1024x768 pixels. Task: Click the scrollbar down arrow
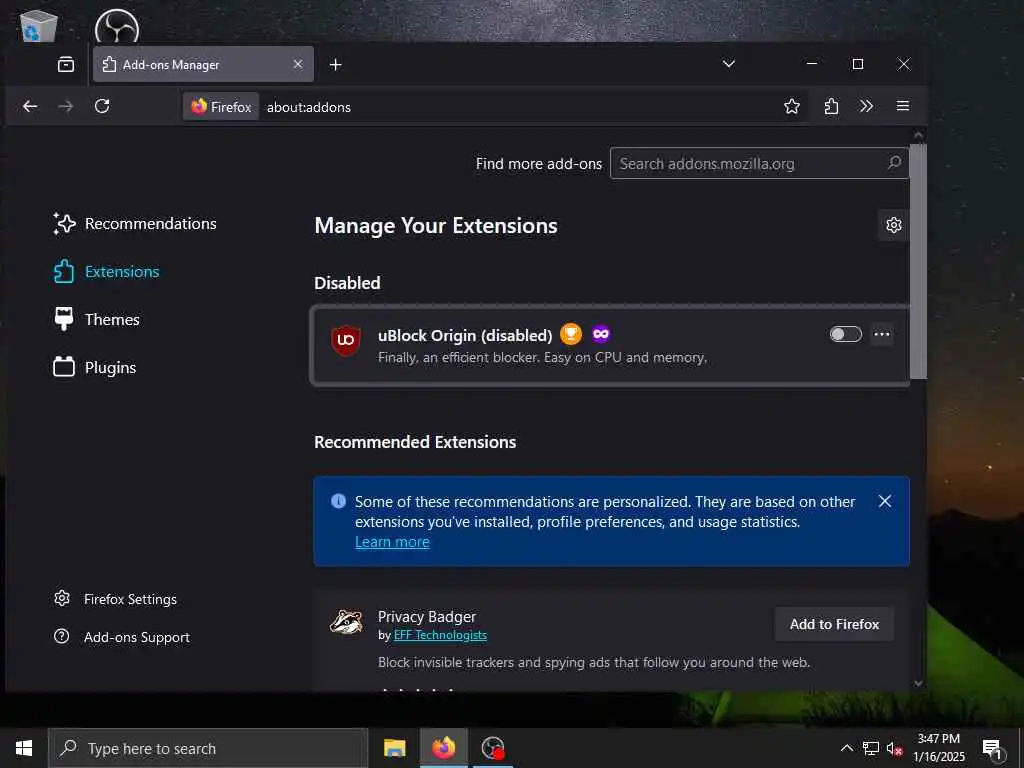coord(918,683)
